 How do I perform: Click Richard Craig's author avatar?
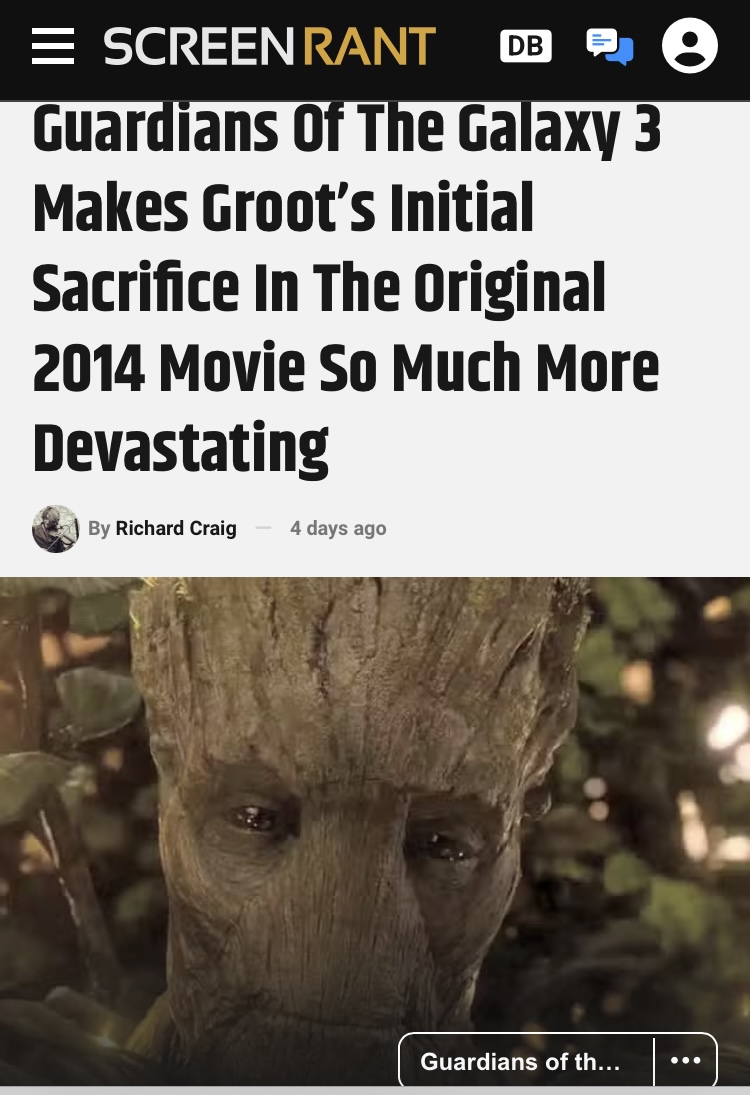55,529
